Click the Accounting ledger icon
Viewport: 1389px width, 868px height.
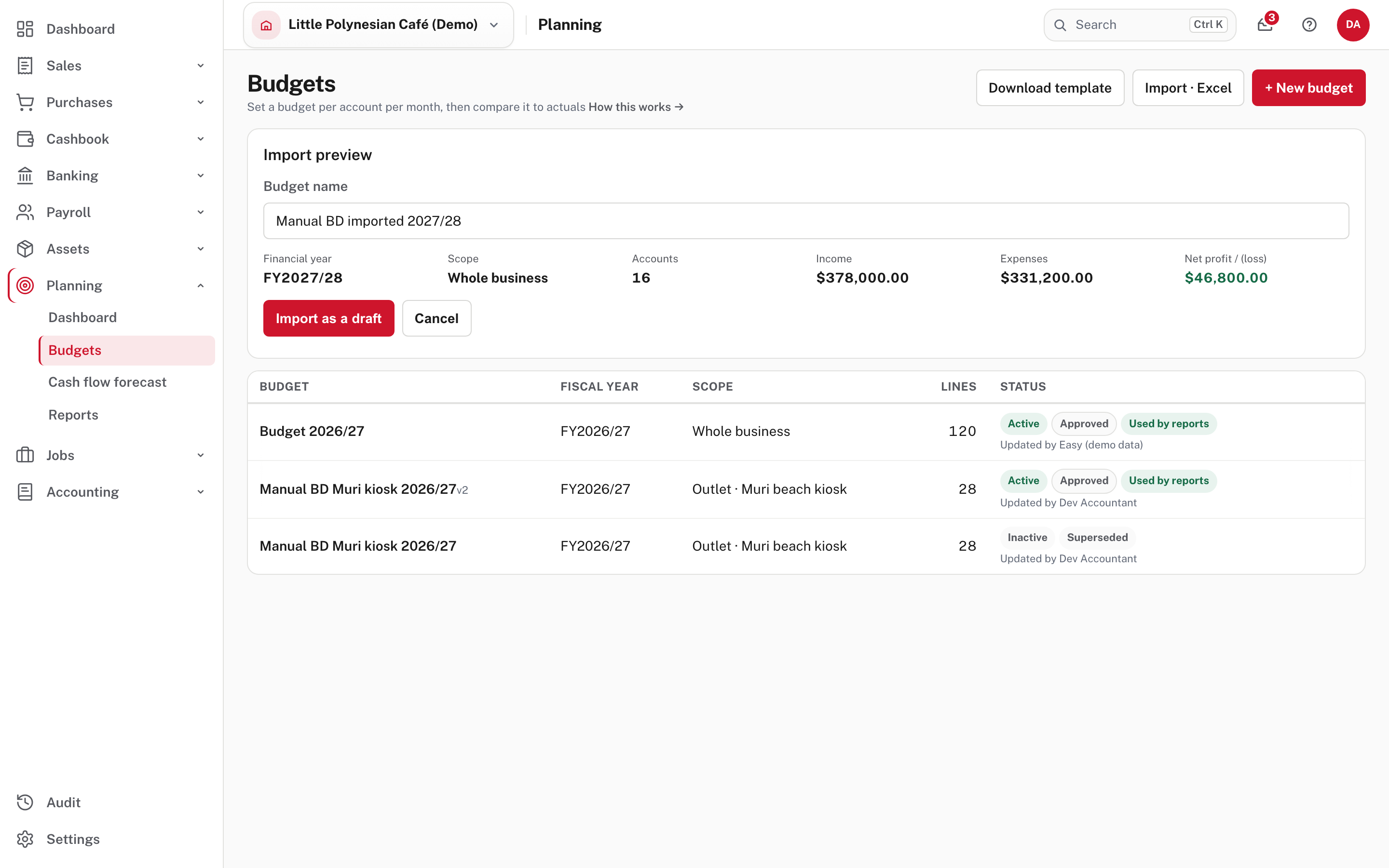tap(25, 492)
